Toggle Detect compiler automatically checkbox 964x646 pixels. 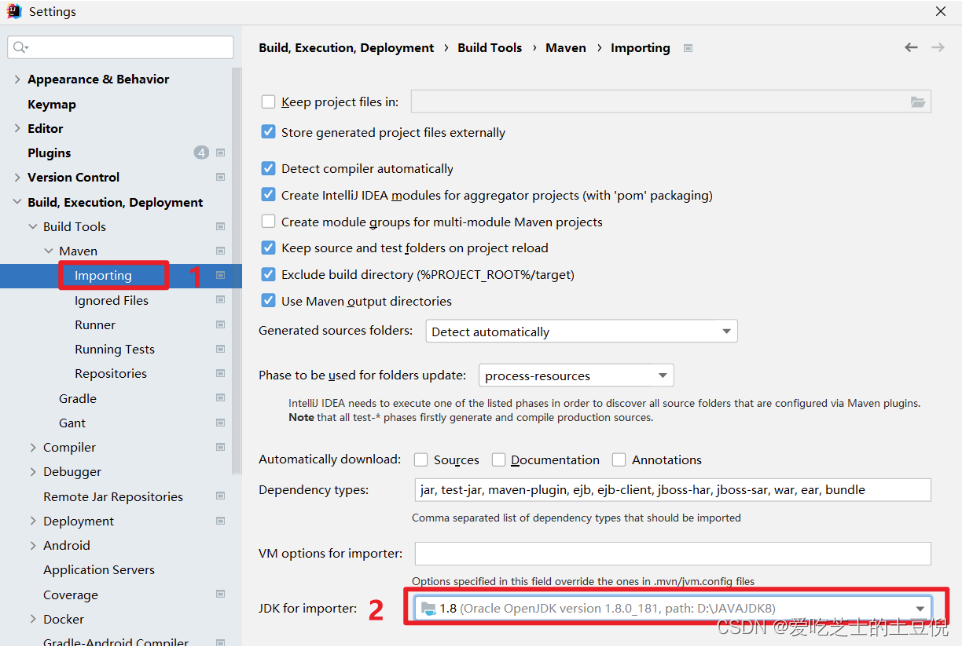pyautogui.click(x=268, y=168)
